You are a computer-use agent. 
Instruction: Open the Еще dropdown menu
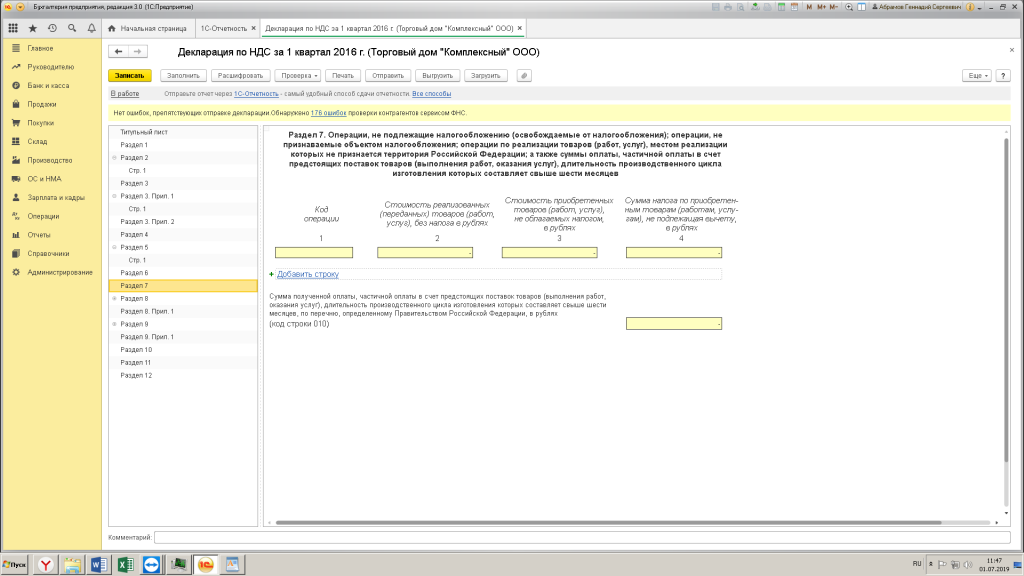click(976, 76)
